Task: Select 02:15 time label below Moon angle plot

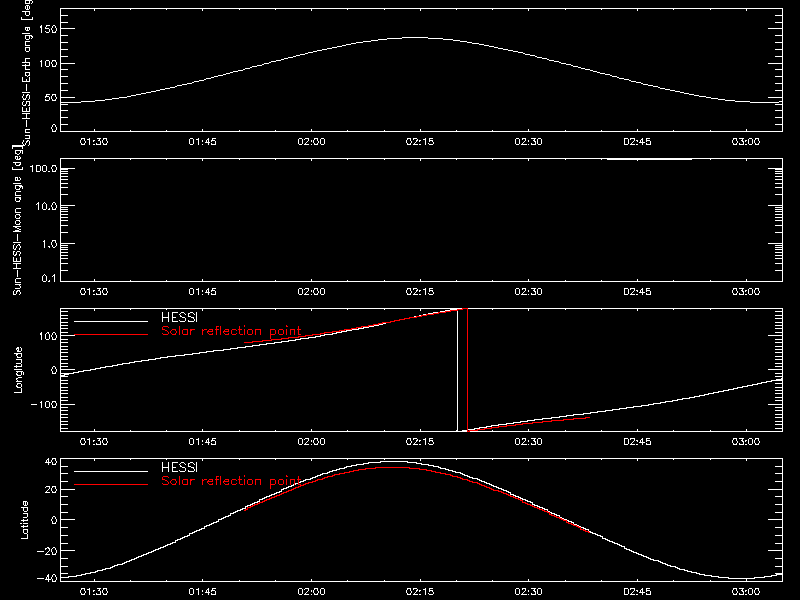Action: point(420,292)
